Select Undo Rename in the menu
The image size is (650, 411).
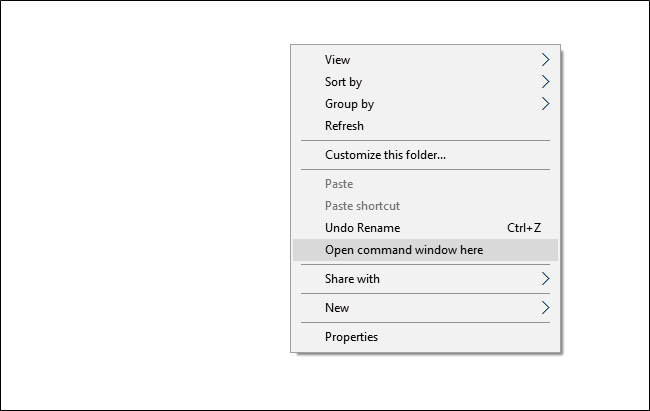[x=425, y=228]
